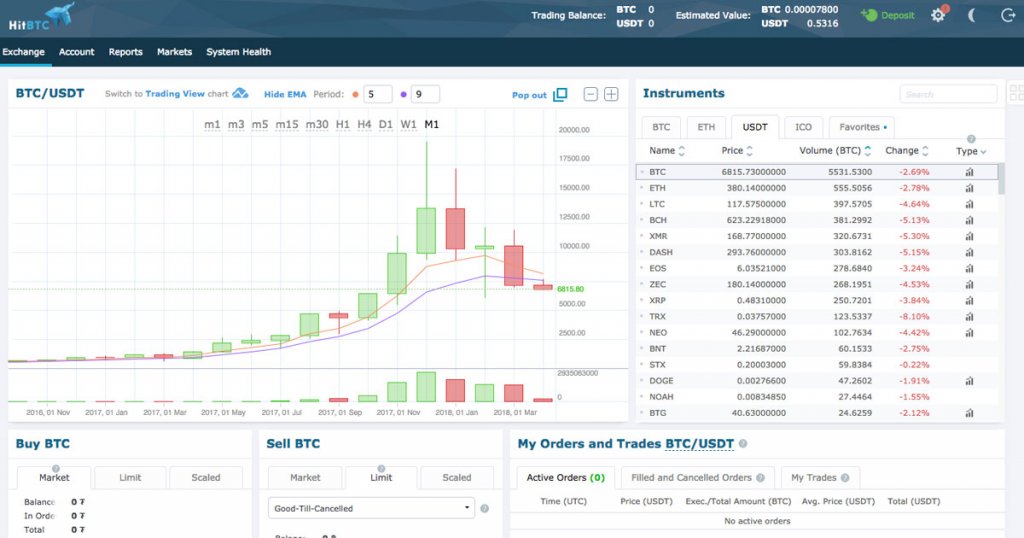The width and height of the screenshot is (1024, 538).
Task: Select the m15 timeframe
Action: 287,124
